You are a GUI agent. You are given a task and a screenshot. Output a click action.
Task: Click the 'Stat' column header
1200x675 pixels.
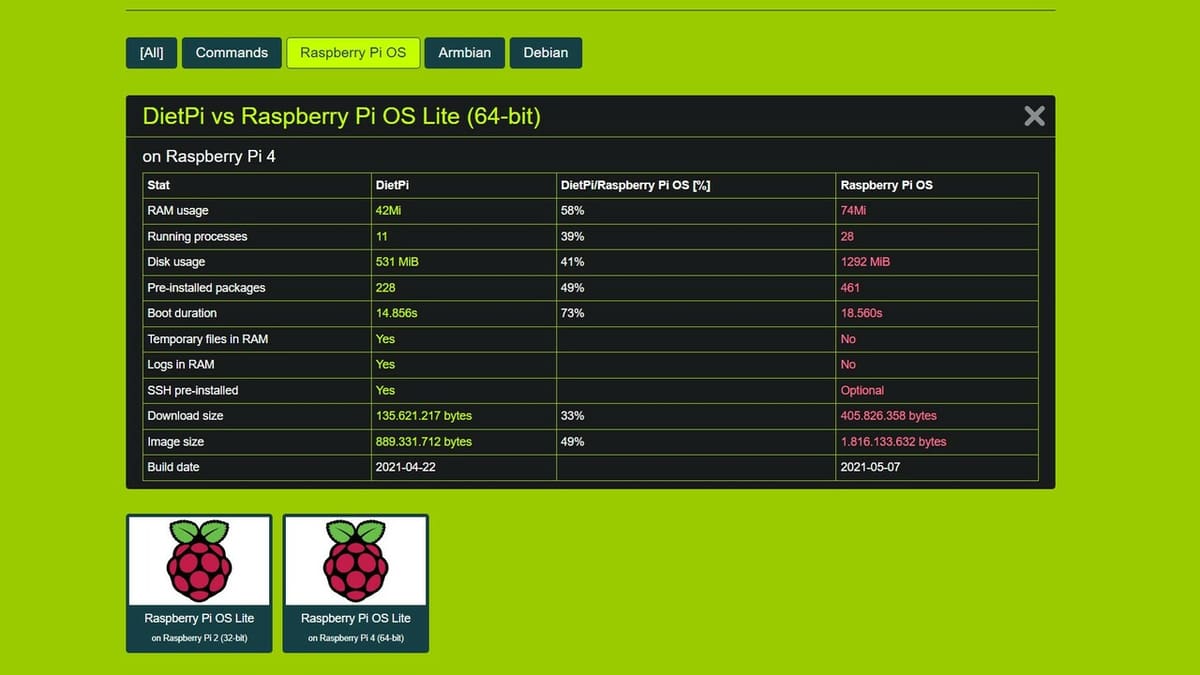158,185
